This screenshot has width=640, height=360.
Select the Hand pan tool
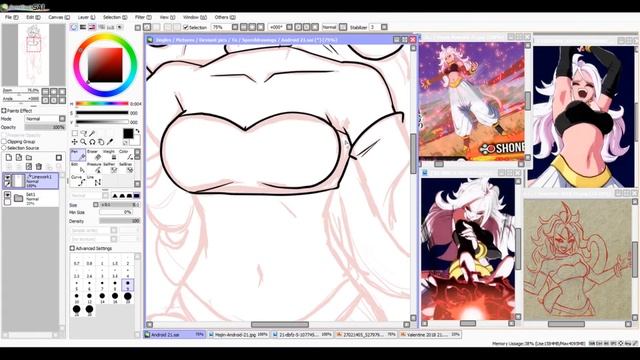[101, 142]
